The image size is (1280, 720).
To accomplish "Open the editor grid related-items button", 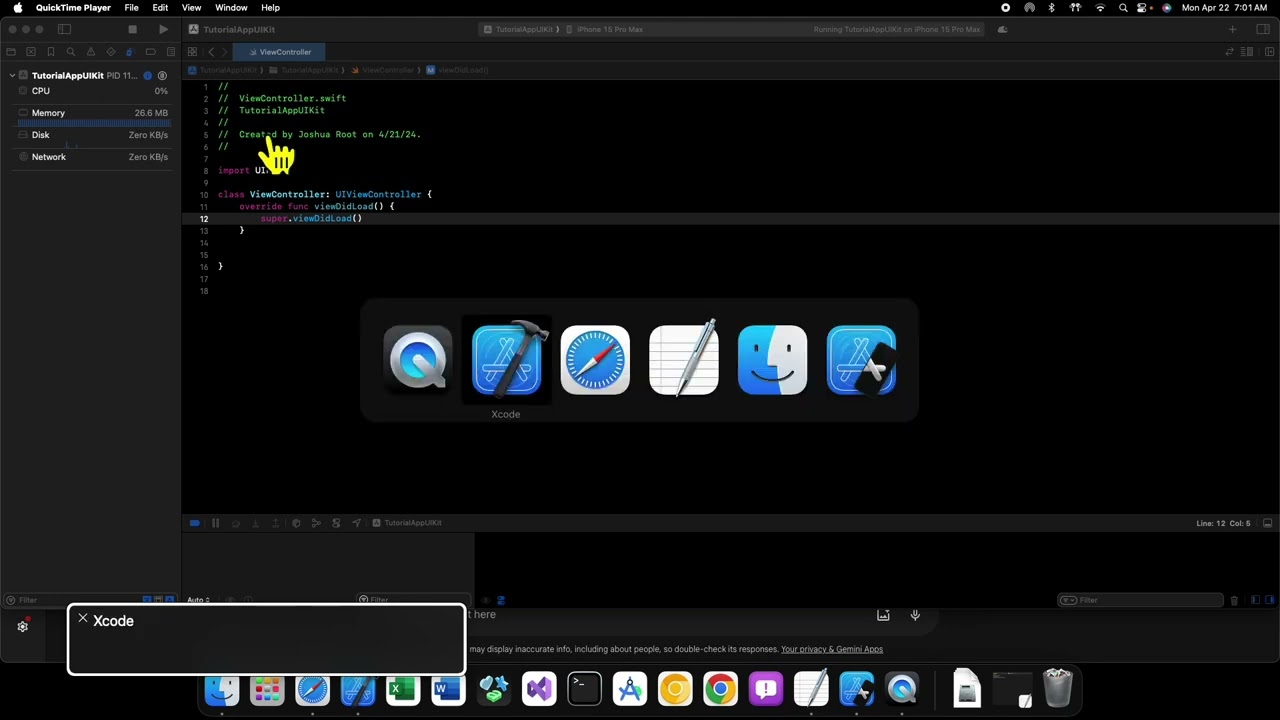I will point(192,52).
